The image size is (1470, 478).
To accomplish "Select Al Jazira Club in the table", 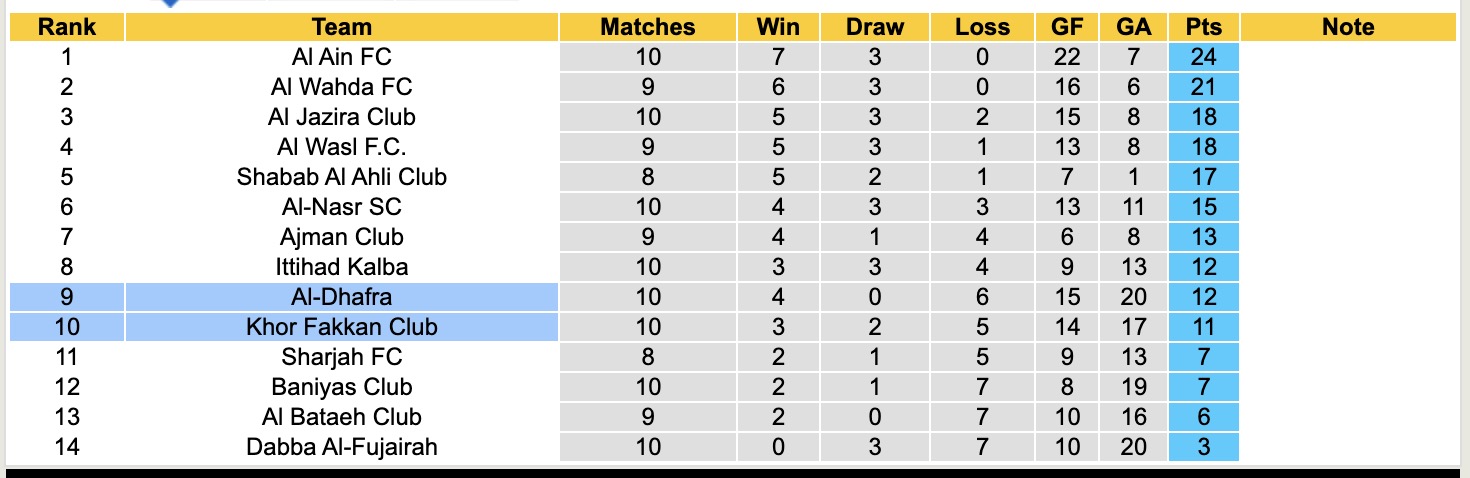I will point(341,117).
